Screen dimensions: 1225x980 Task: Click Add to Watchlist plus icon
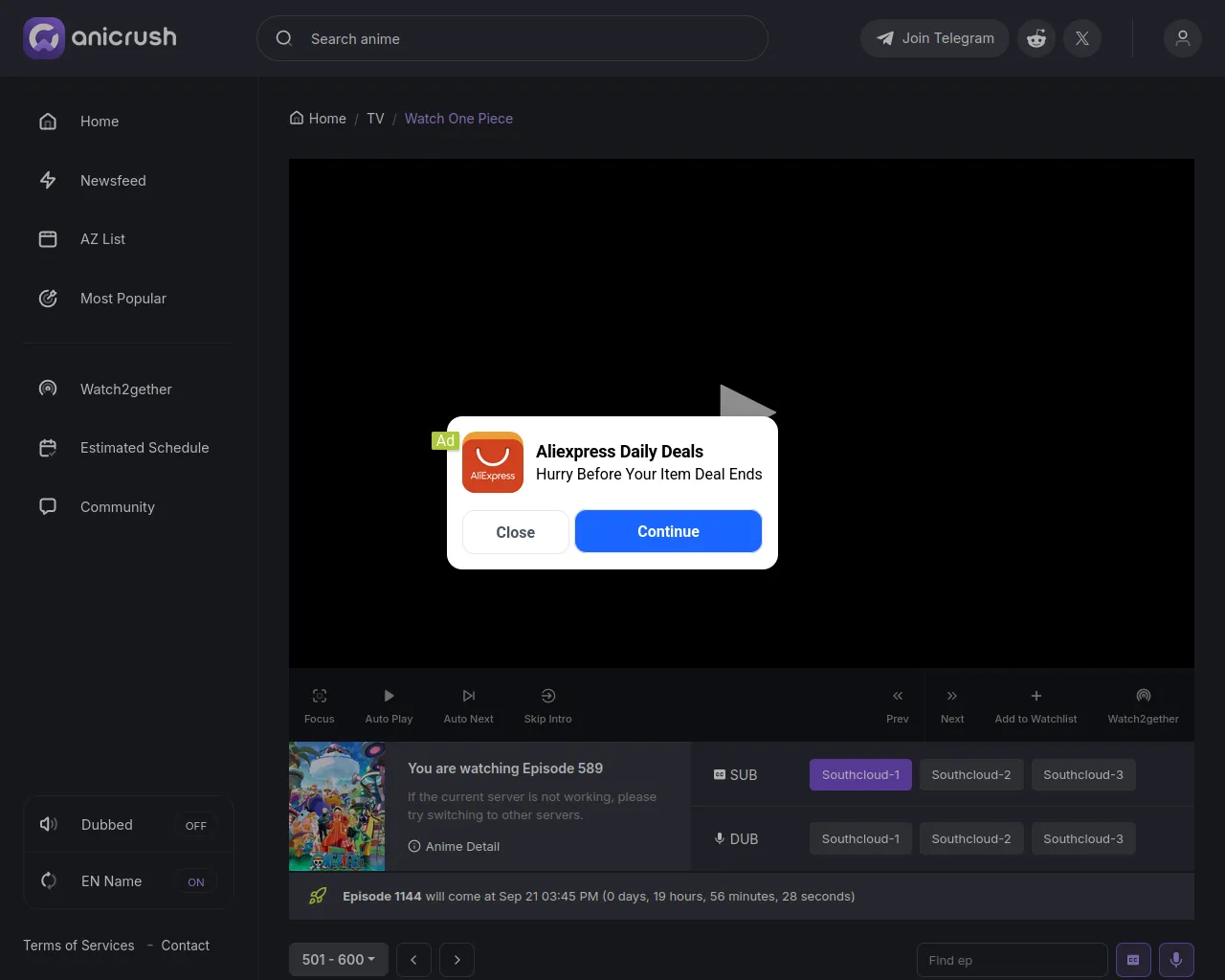[1036, 697]
